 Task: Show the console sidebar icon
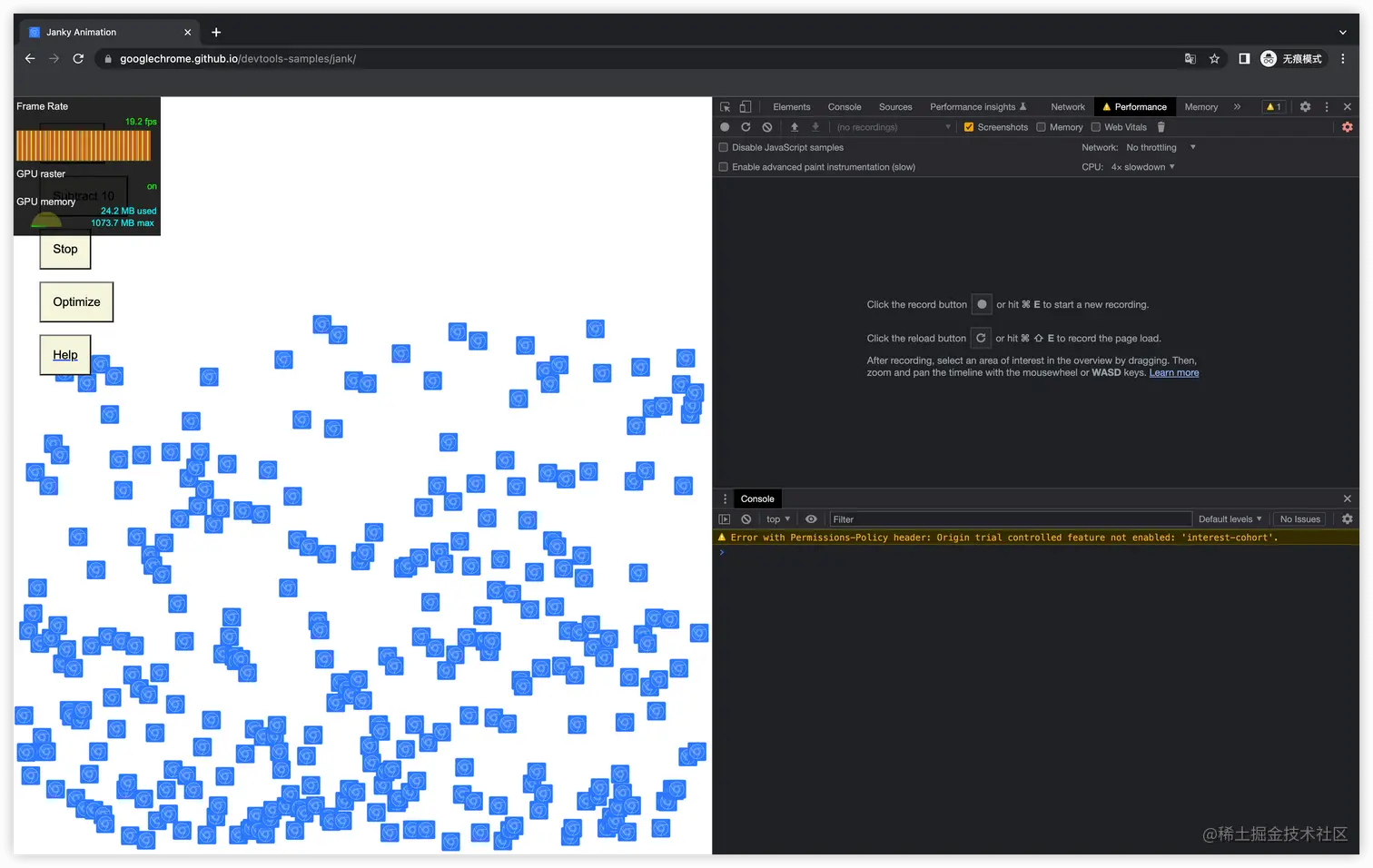pos(725,519)
